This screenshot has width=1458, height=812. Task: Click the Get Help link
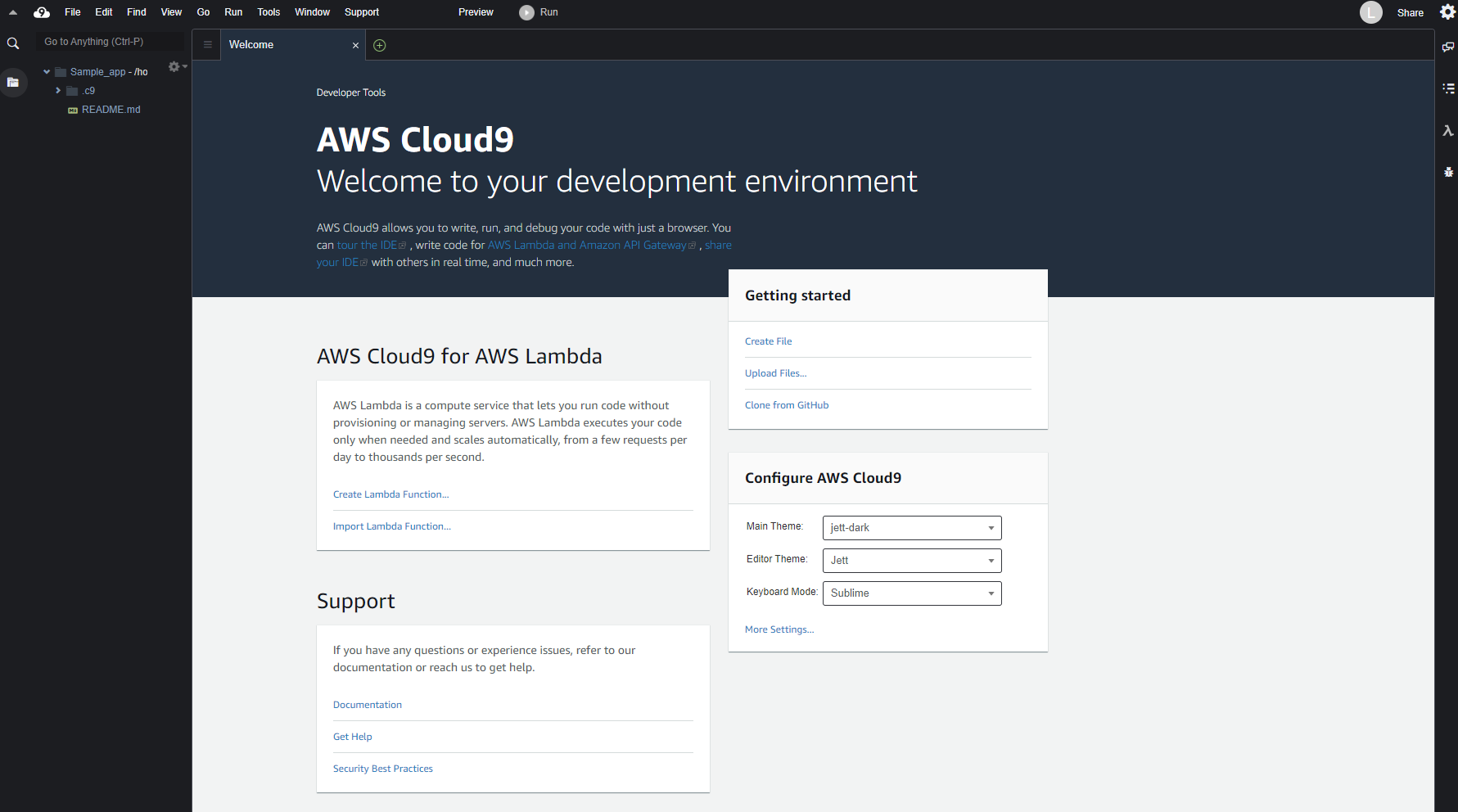(x=352, y=737)
